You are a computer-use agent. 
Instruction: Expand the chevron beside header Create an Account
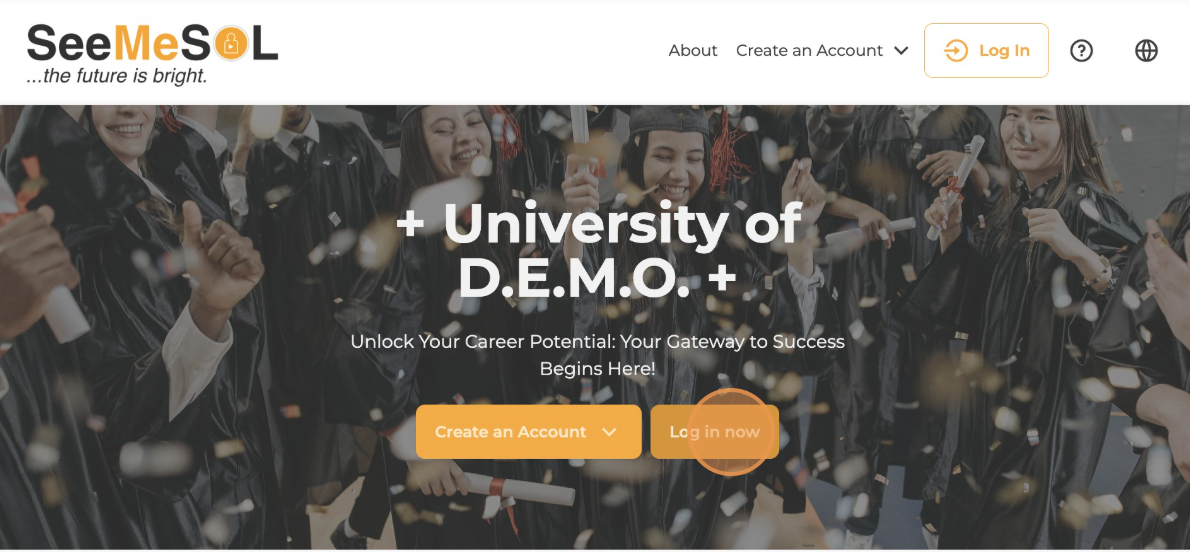point(901,51)
